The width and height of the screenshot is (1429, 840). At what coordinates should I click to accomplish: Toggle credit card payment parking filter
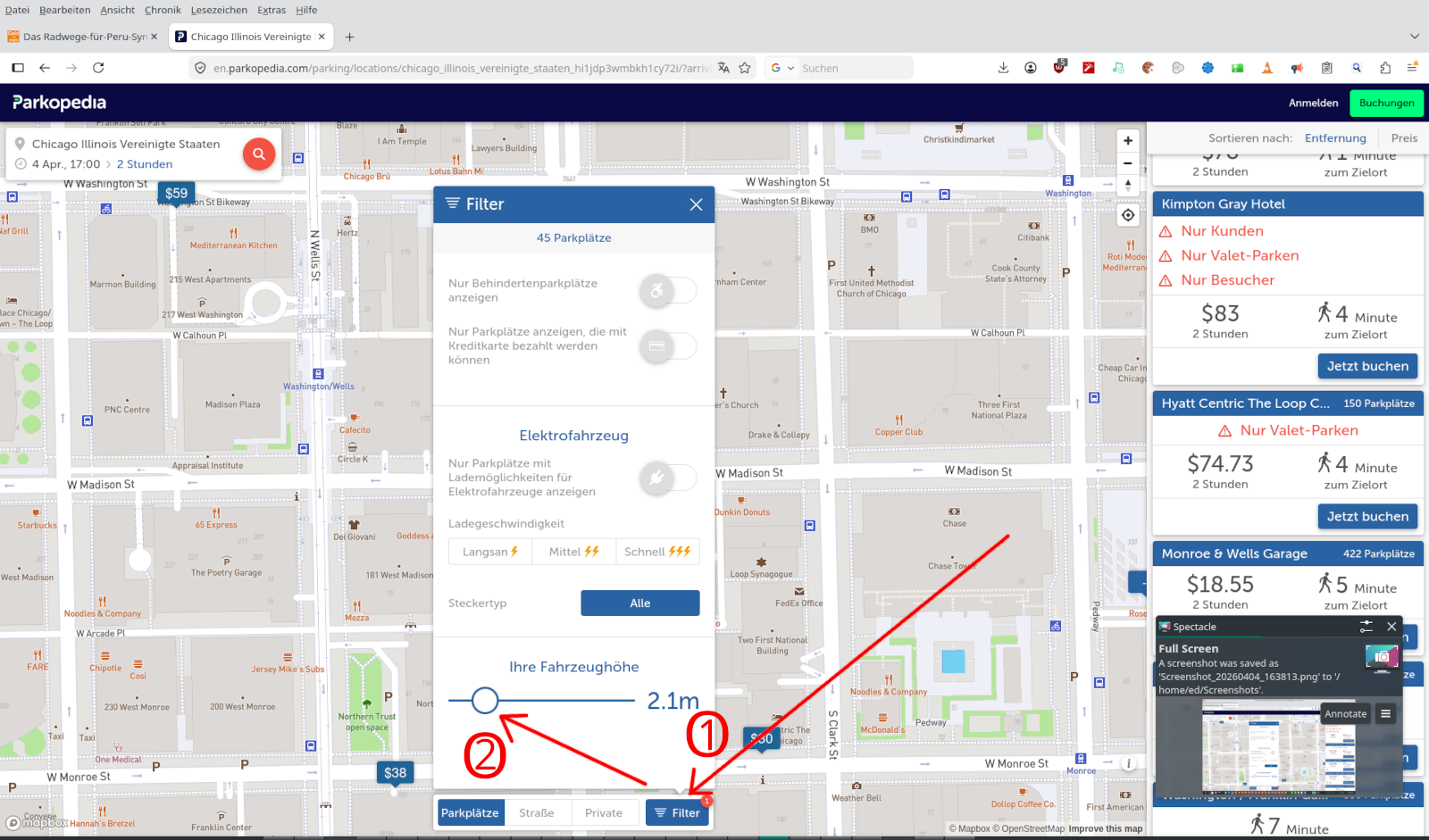(x=668, y=345)
